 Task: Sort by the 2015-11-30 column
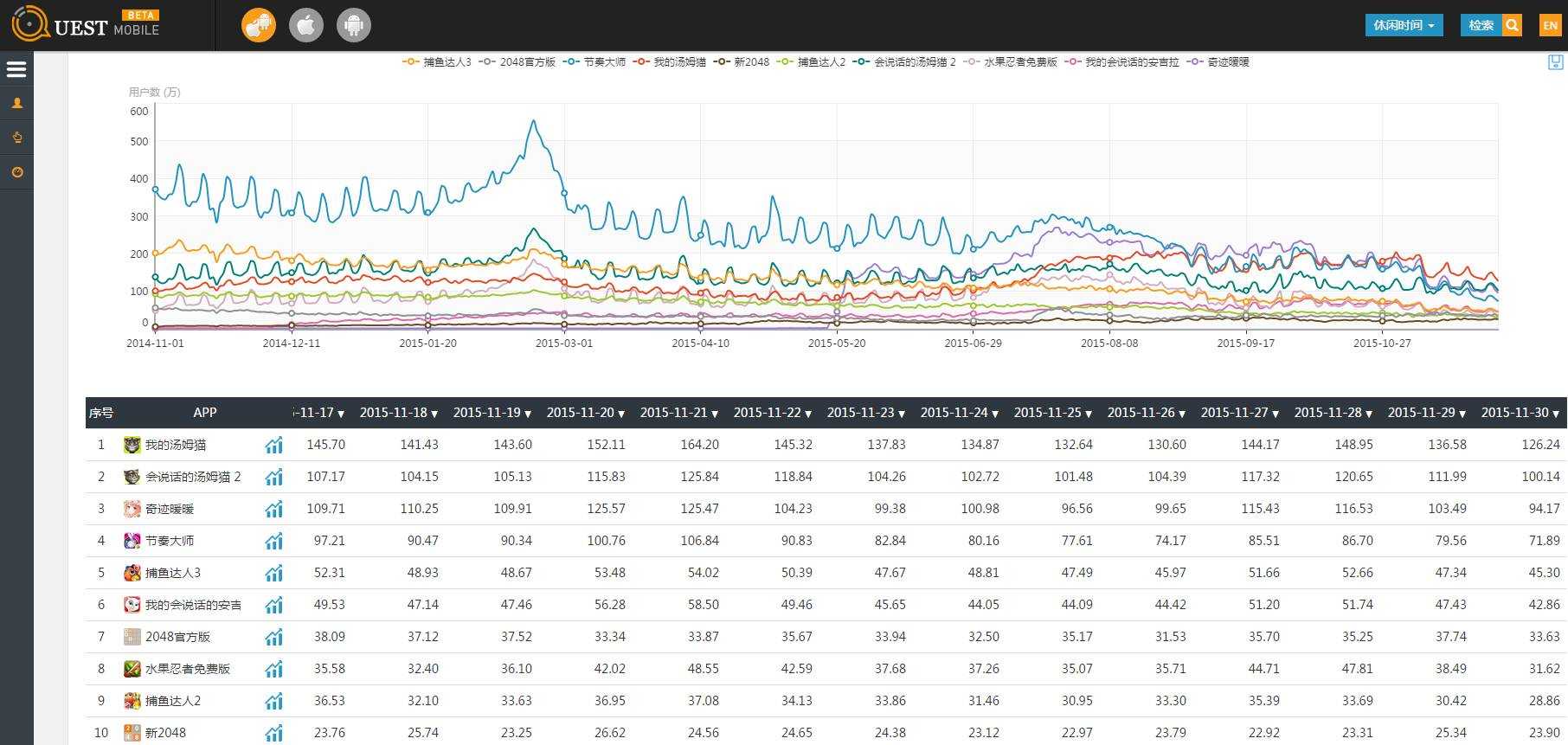(1520, 413)
